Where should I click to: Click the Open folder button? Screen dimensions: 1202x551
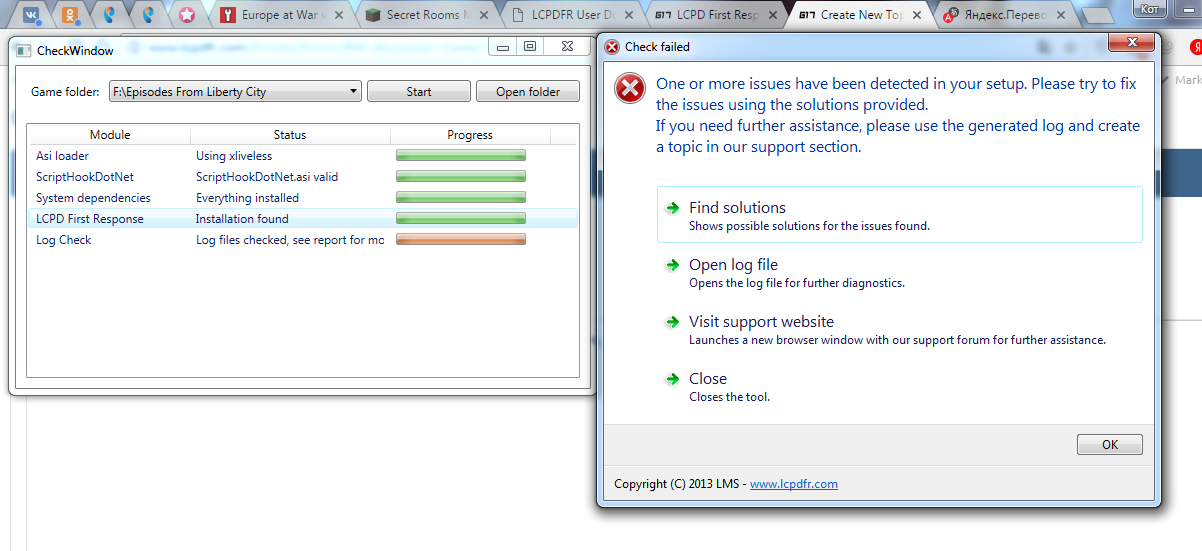click(528, 91)
